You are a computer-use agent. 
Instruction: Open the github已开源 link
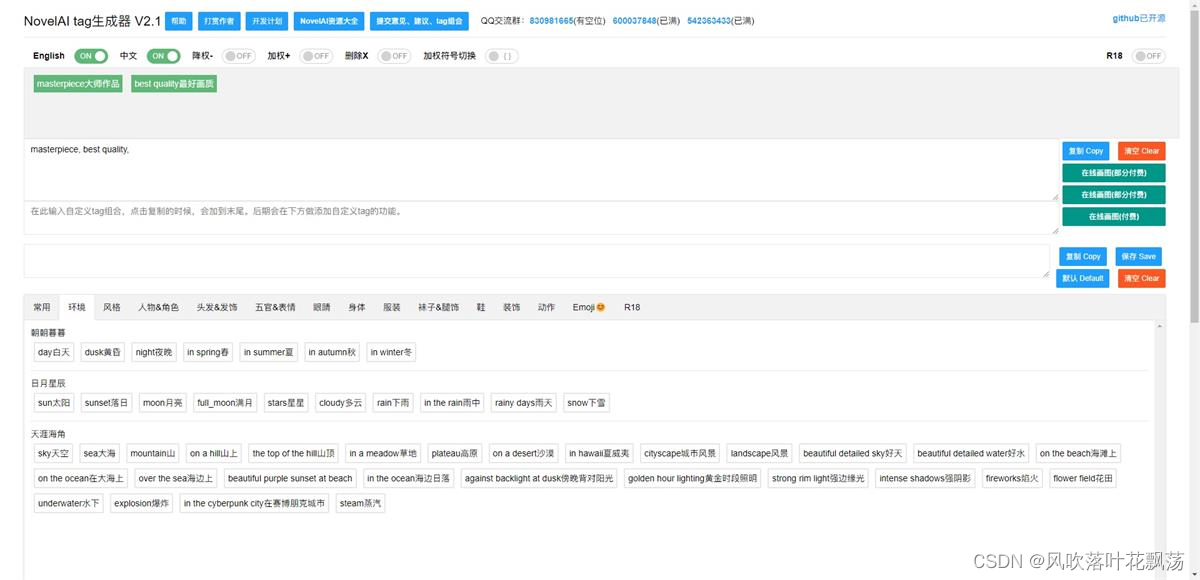click(x=1139, y=18)
